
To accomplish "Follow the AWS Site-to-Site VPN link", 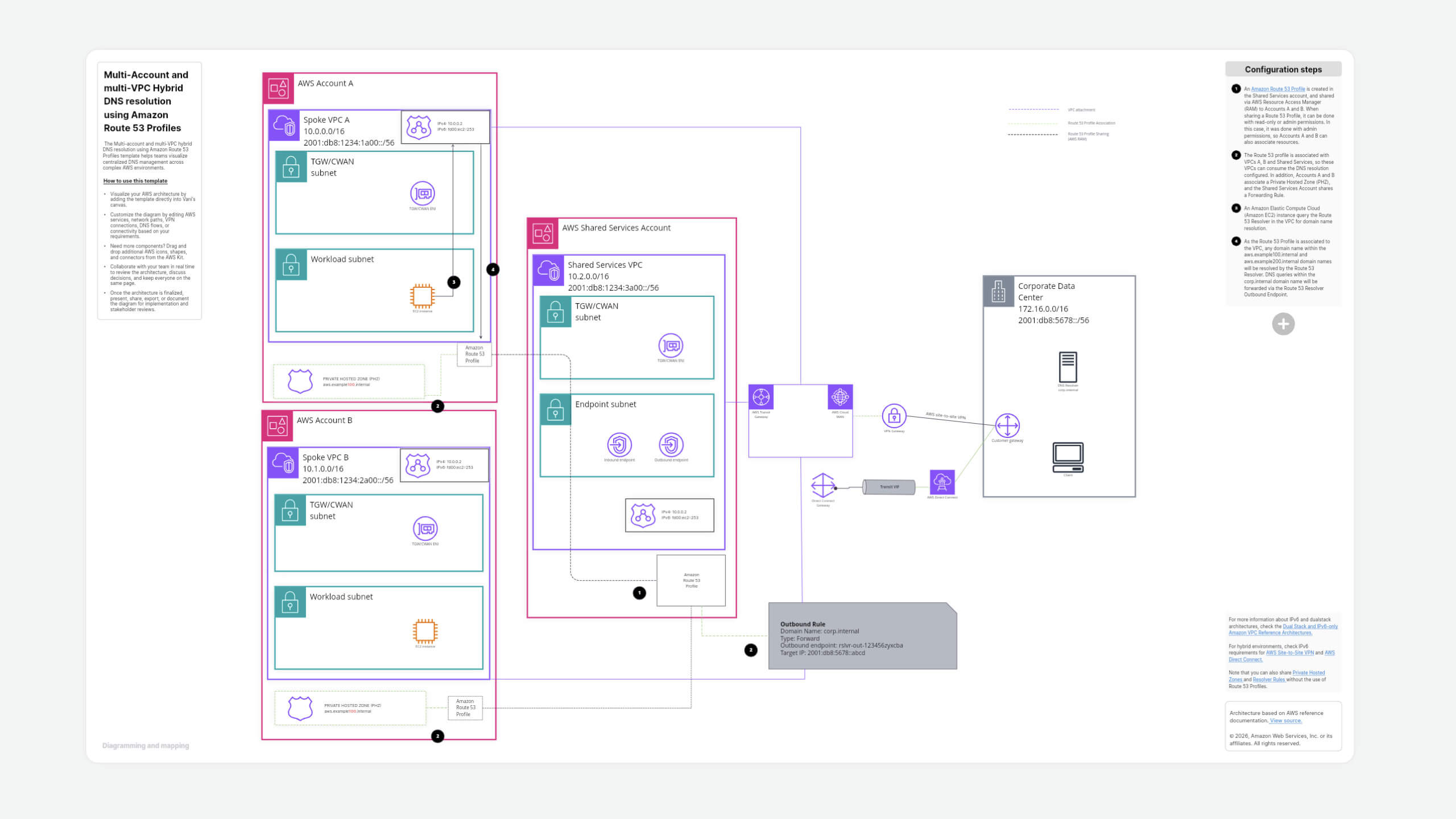I will tap(1290, 653).
